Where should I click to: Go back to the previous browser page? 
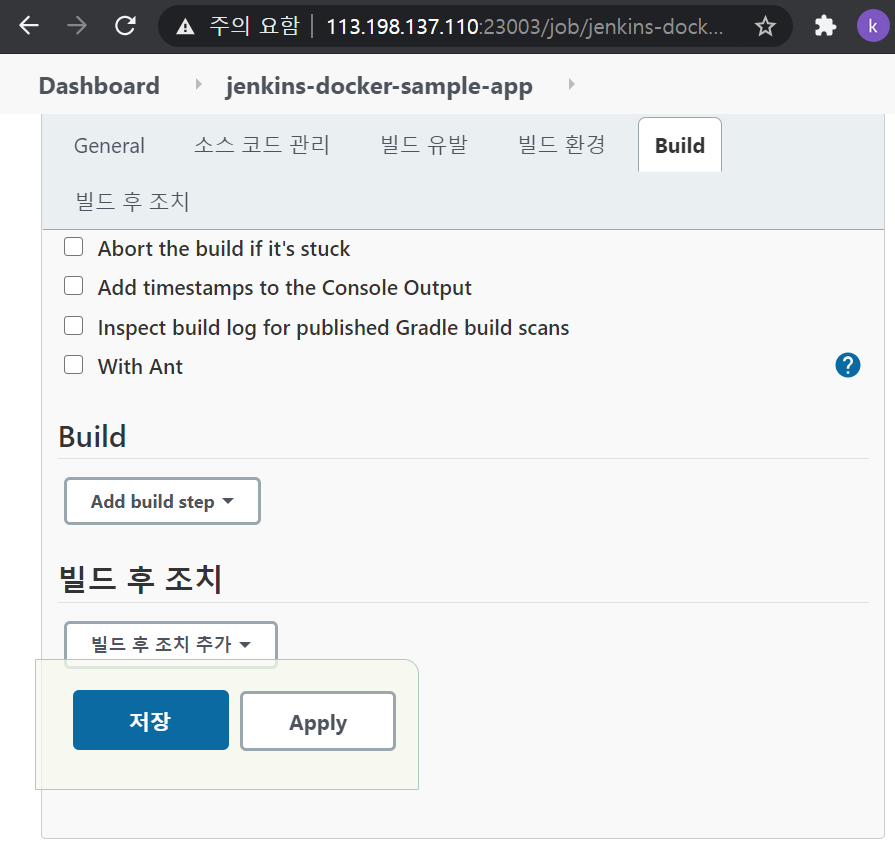click(x=29, y=26)
